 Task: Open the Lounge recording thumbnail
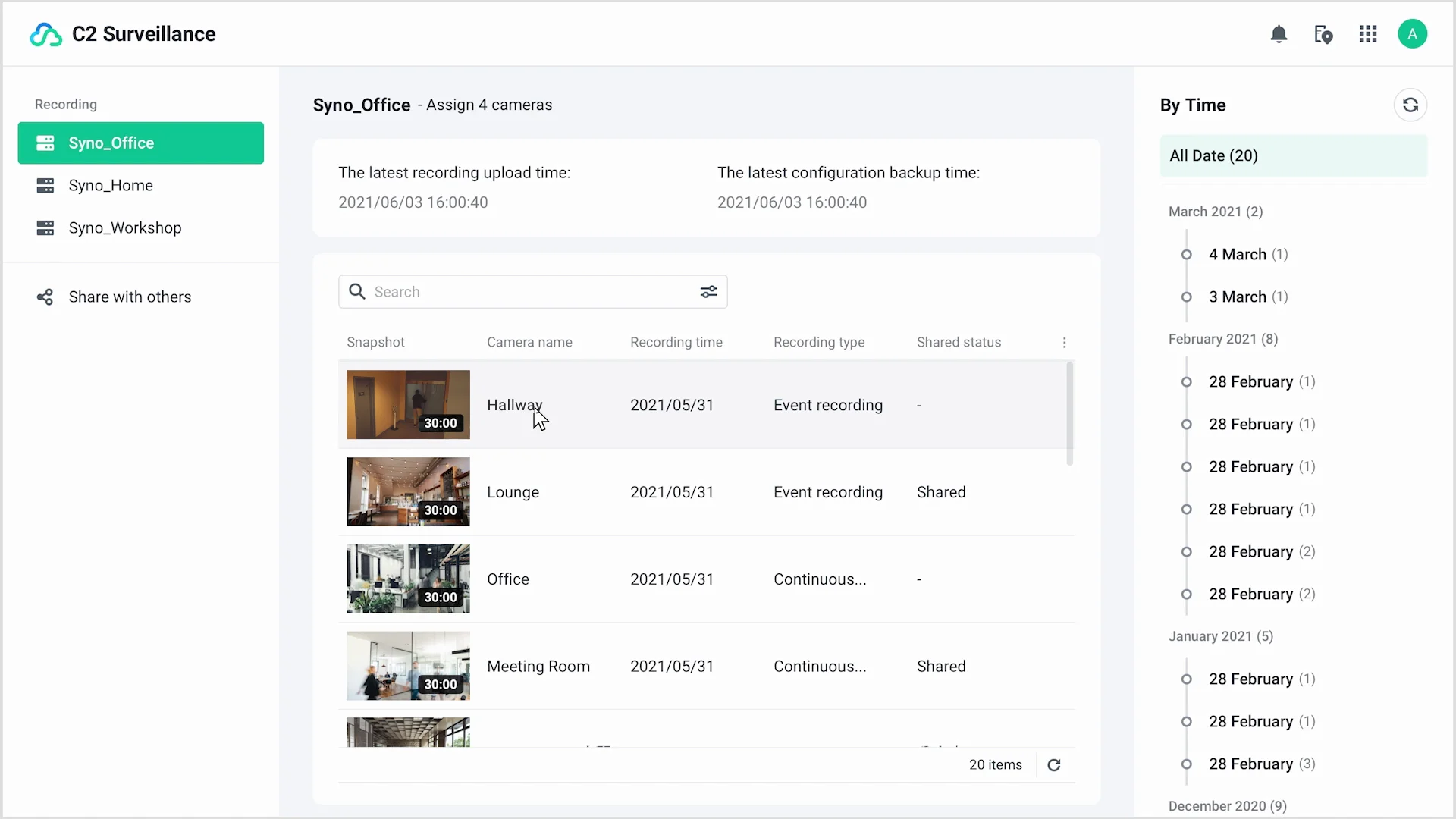[x=408, y=492]
